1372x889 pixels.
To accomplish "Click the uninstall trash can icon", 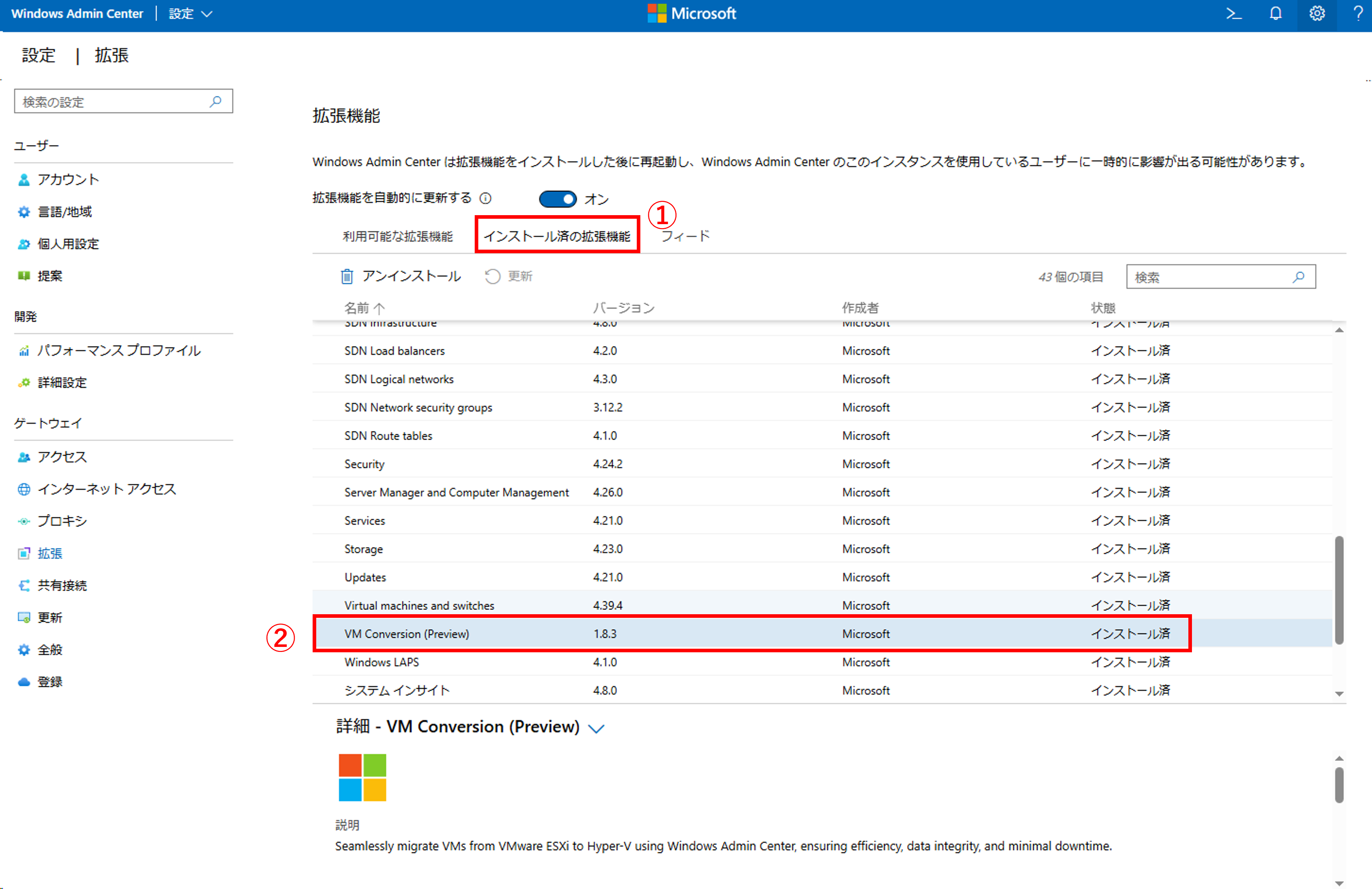I will click(x=346, y=277).
